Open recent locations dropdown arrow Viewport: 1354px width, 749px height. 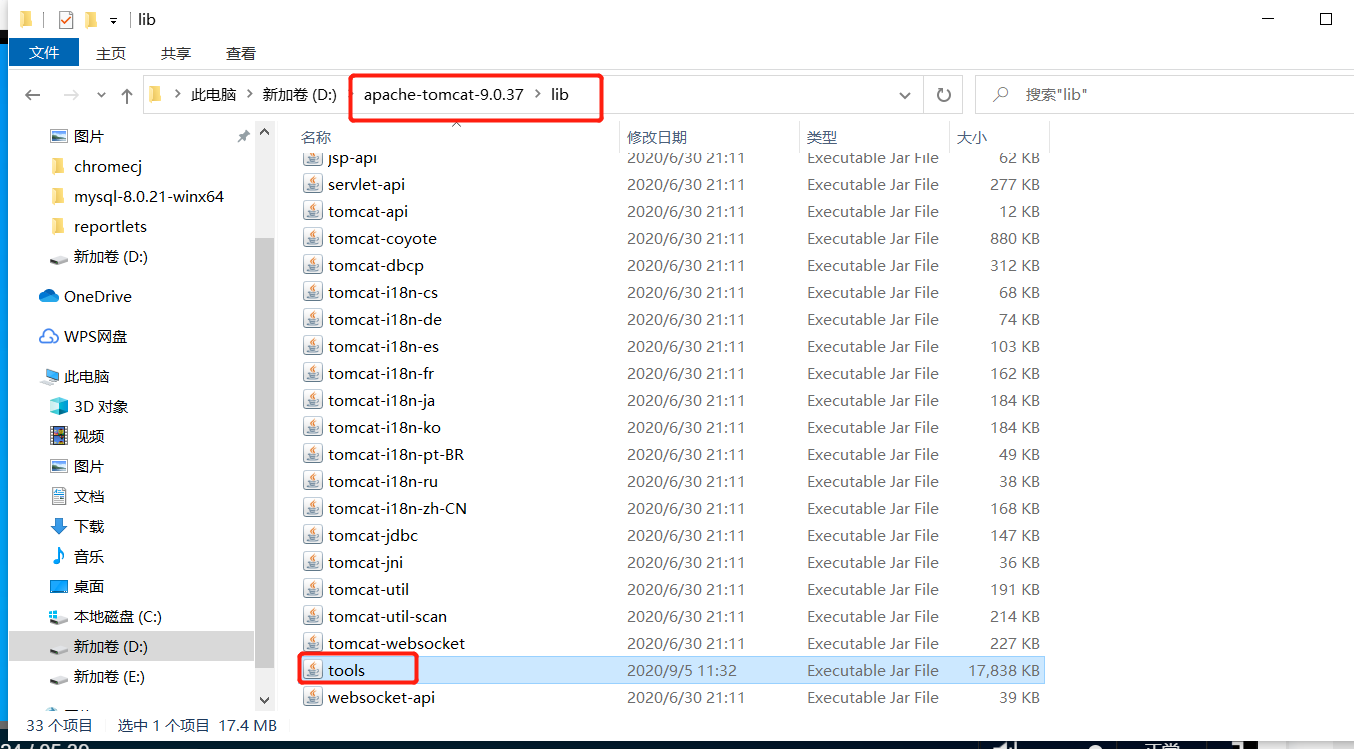101,95
